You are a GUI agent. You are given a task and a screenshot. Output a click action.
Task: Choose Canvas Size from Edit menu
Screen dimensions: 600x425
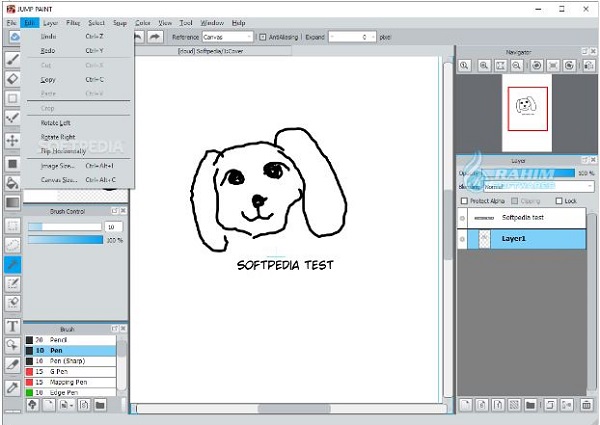60,180
